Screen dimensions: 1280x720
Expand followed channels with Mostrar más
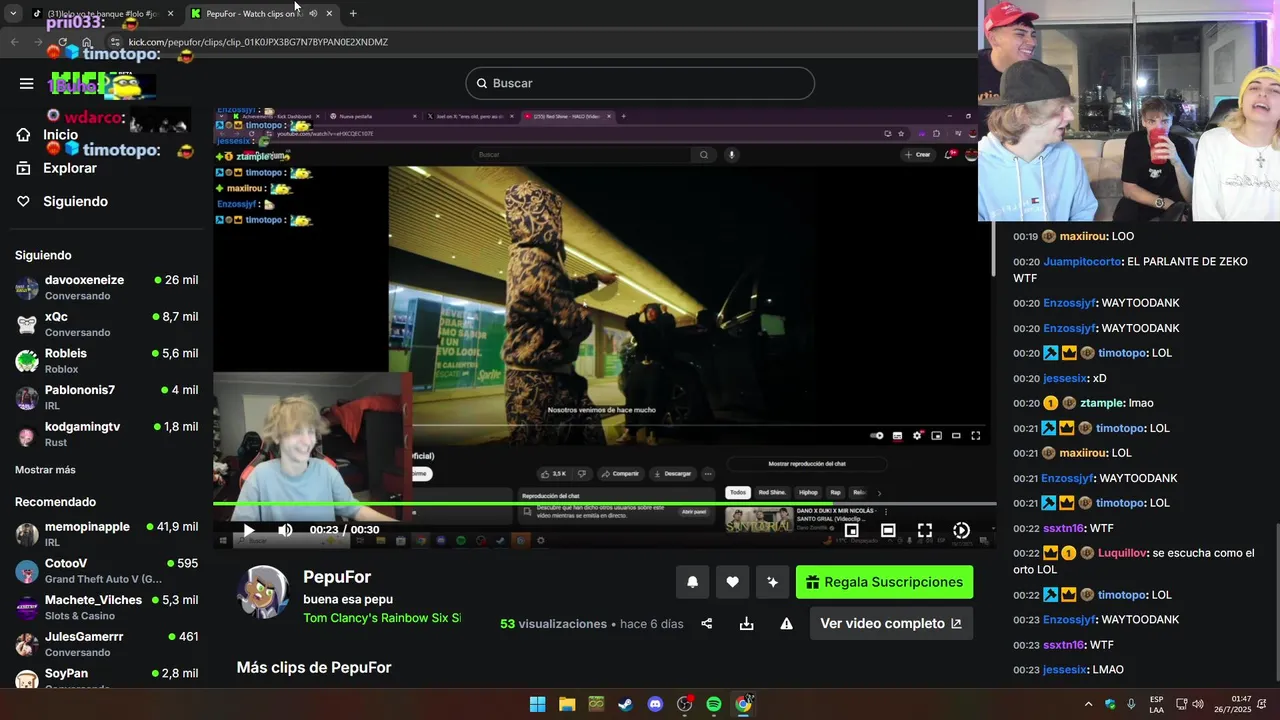click(45, 470)
